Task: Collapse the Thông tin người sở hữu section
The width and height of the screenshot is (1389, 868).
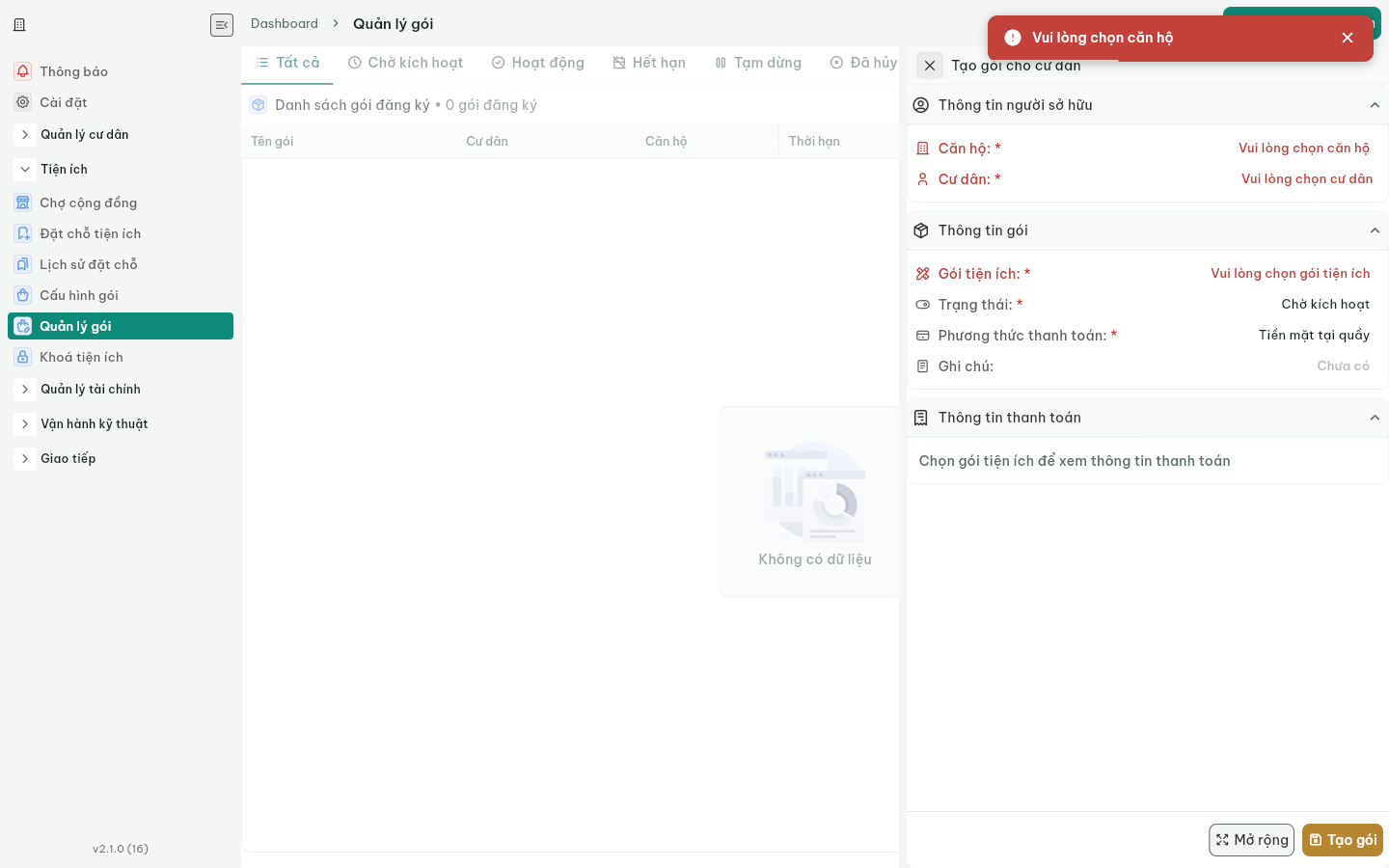Action: click(1375, 105)
